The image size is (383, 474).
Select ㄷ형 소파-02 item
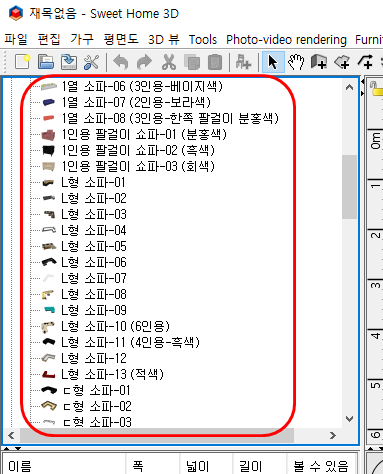[97, 406]
